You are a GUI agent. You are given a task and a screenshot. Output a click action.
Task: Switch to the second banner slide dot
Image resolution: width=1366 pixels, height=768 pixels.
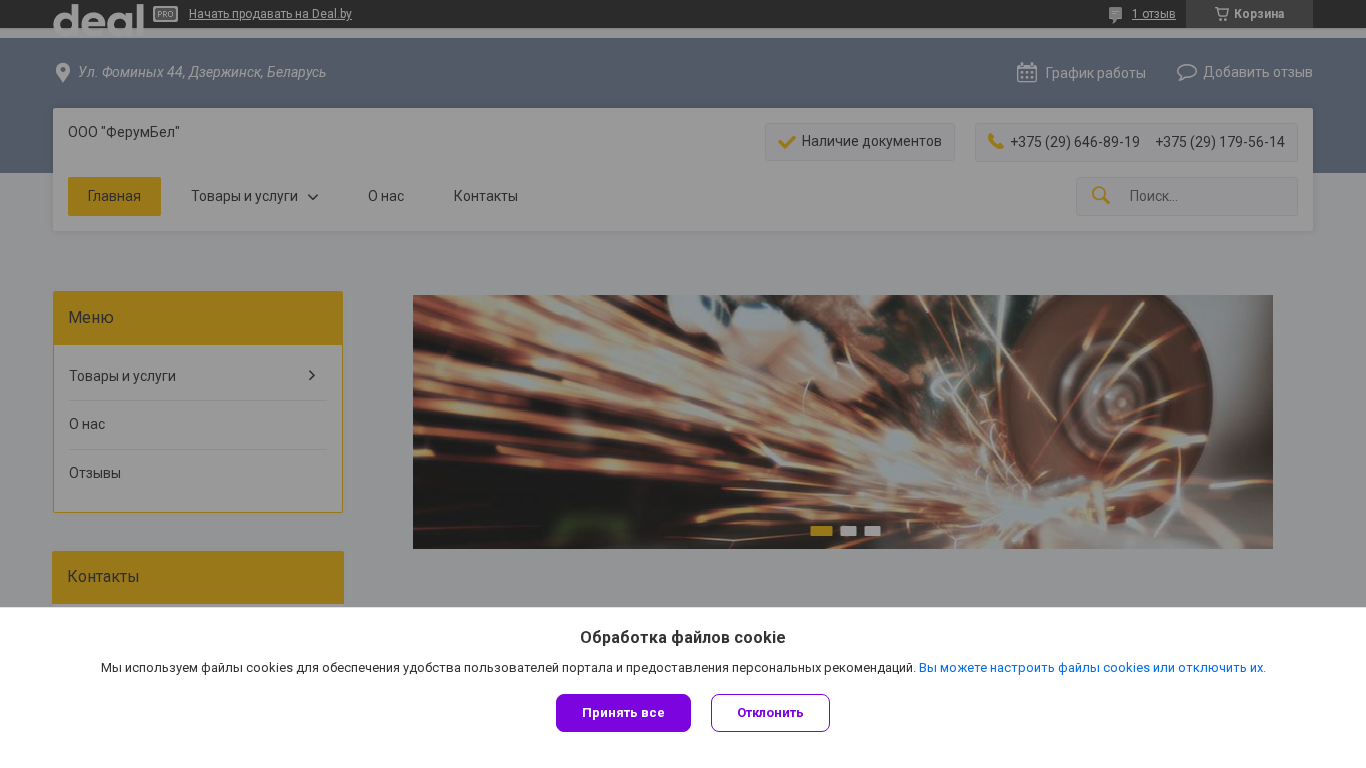point(848,531)
